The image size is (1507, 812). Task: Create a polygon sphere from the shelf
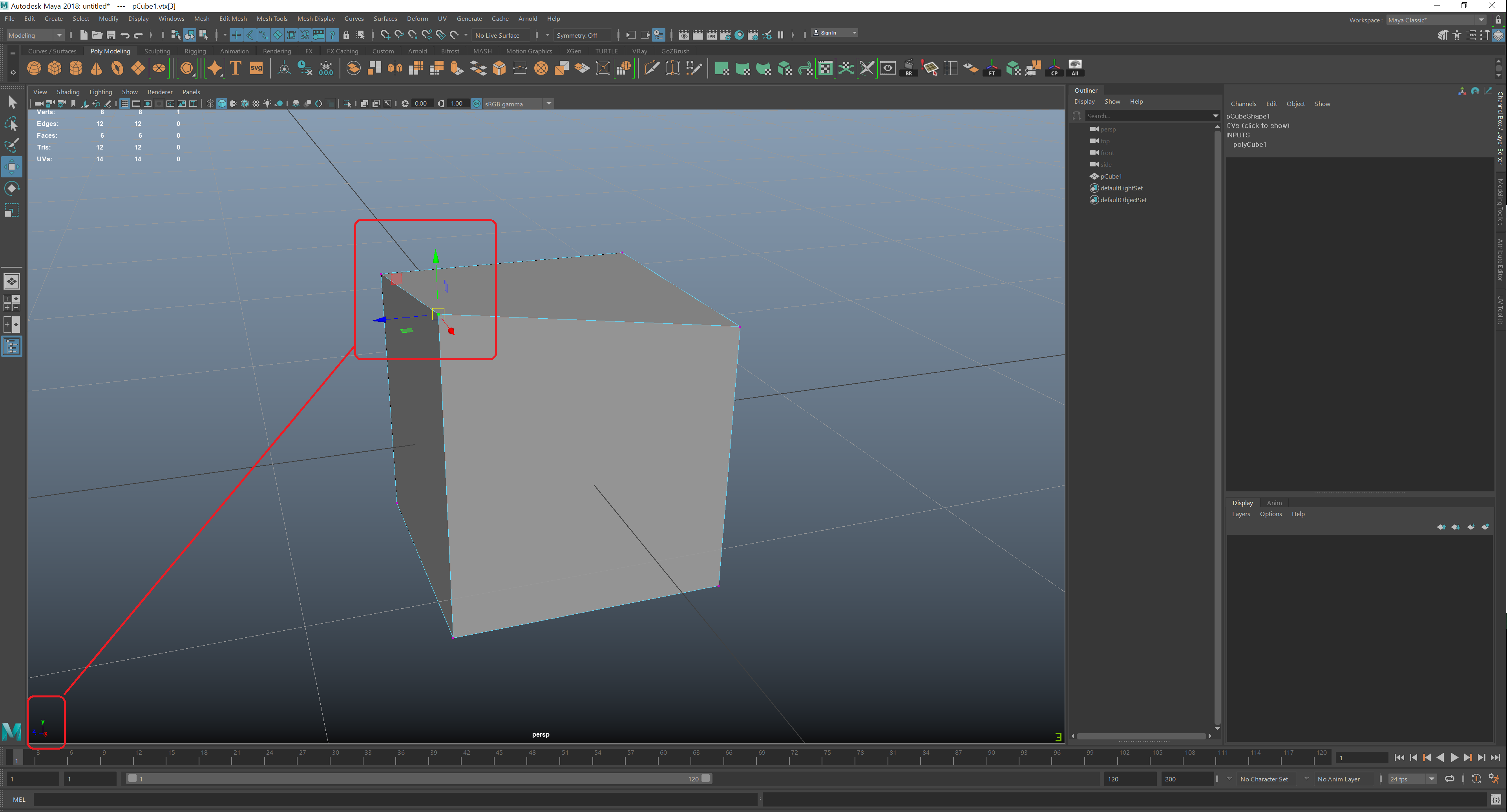tap(34, 68)
